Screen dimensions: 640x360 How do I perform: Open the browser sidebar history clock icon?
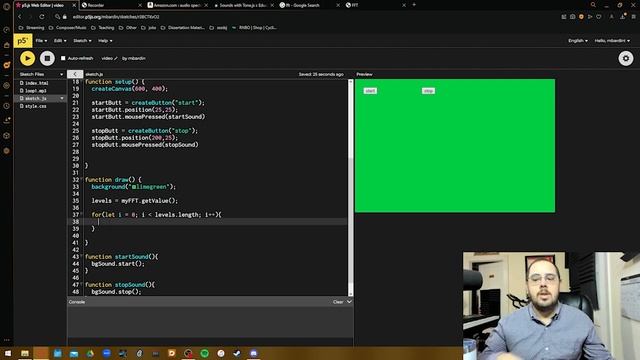pos(7,106)
